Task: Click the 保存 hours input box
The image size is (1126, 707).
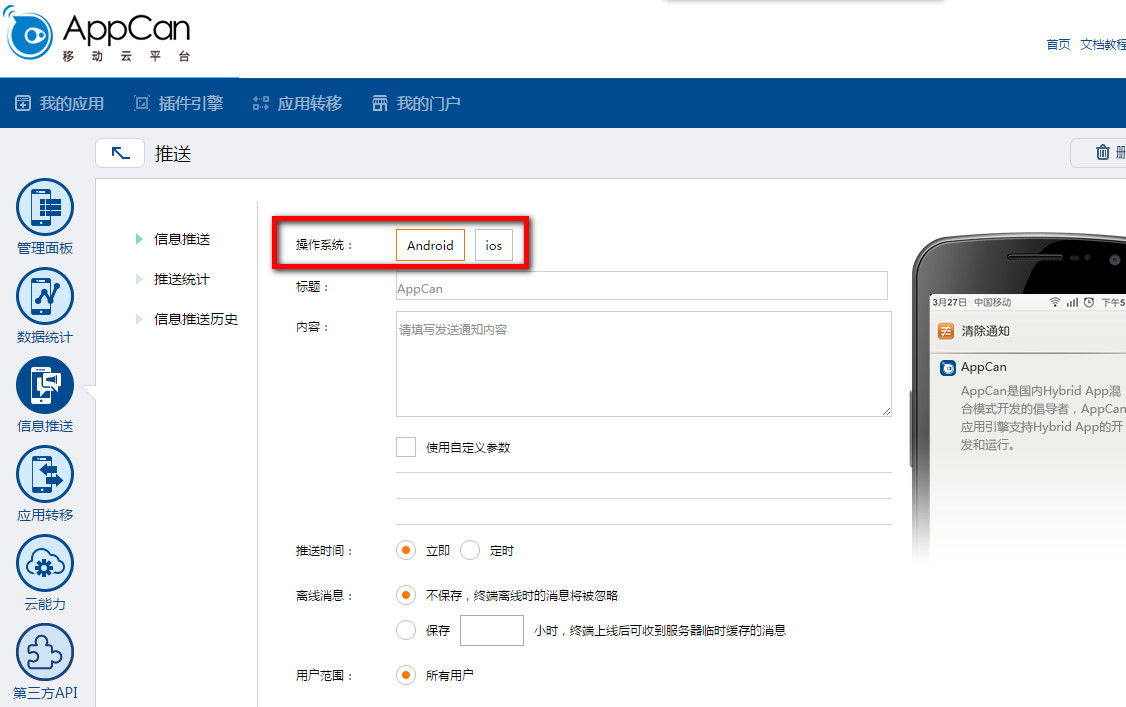Action: pyautogui.click(x=492, y=630)
